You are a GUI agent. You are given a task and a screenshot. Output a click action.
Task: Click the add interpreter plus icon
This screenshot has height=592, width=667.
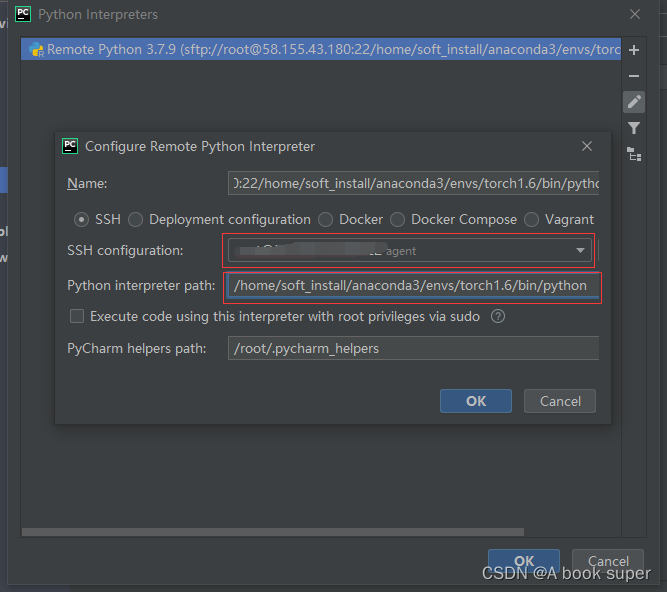click(x=634, y=50)
